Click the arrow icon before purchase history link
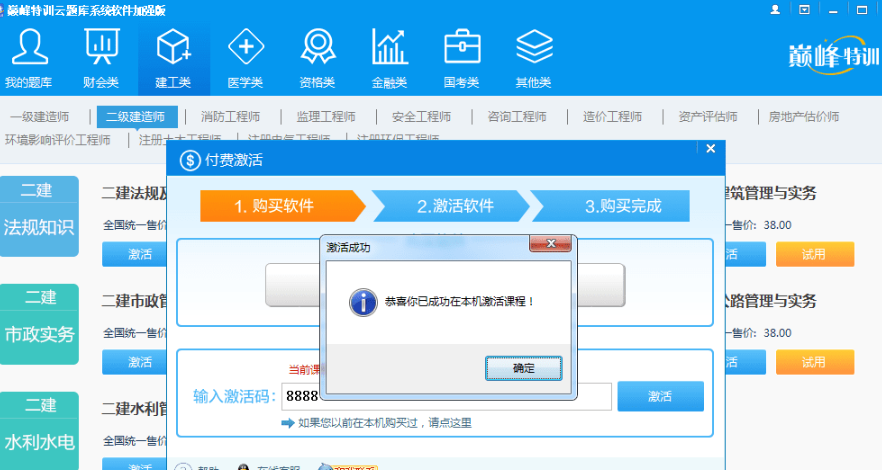 (288, 423)
